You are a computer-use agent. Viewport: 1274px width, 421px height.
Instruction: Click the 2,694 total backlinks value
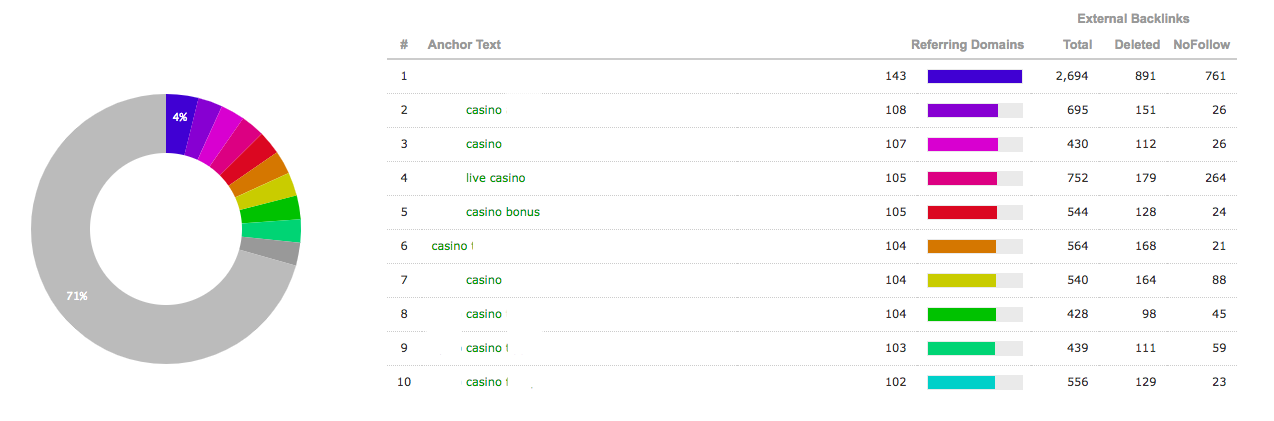point(1072,76)
